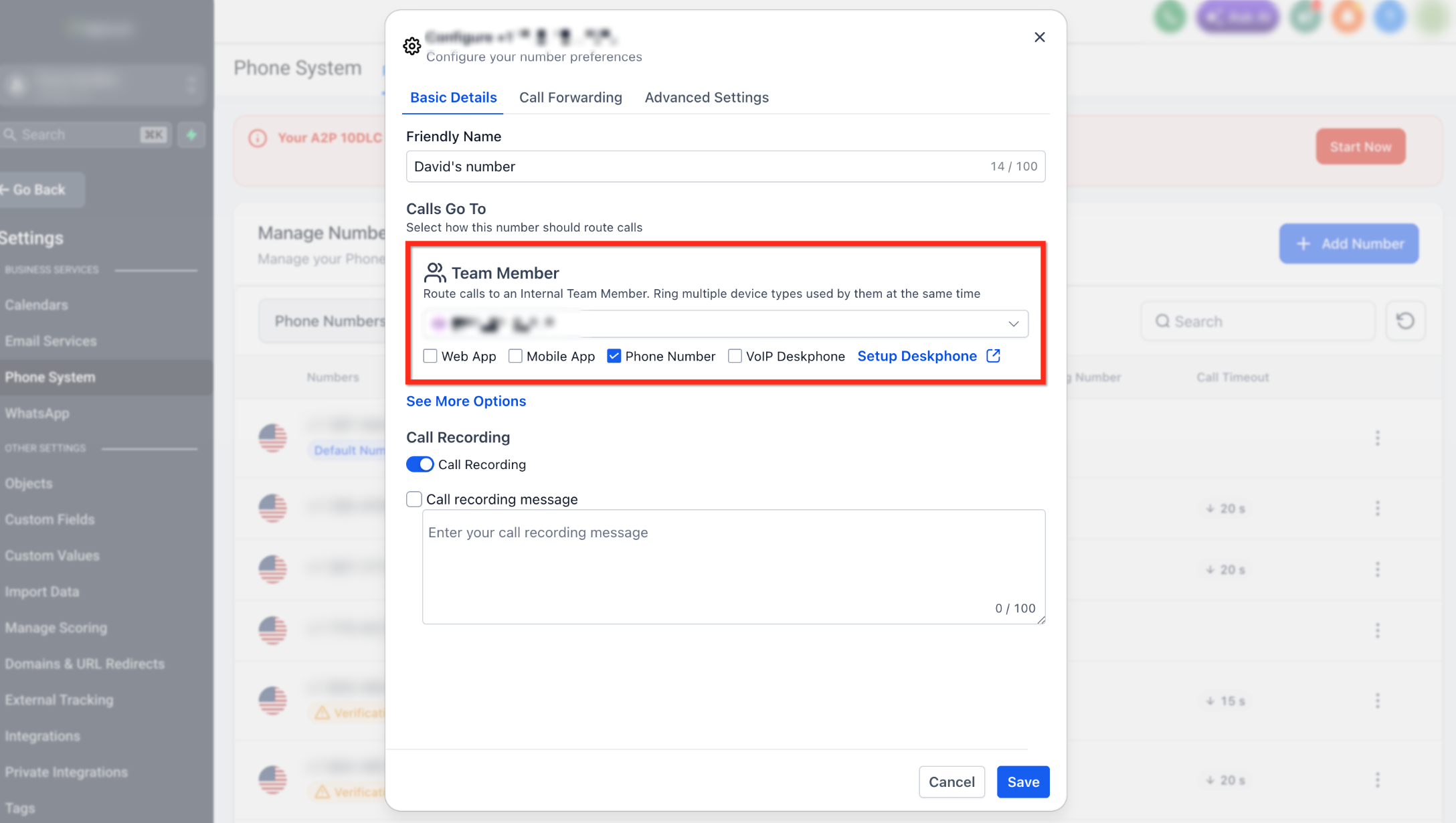
Task: Open the Advanced Settings tab
Action: point(707,98)
